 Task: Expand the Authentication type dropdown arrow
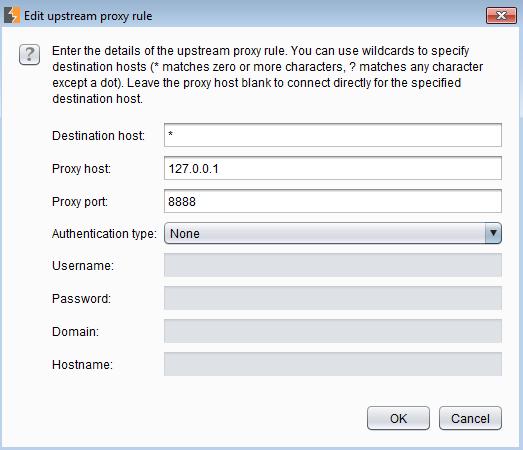click(493, 233)
